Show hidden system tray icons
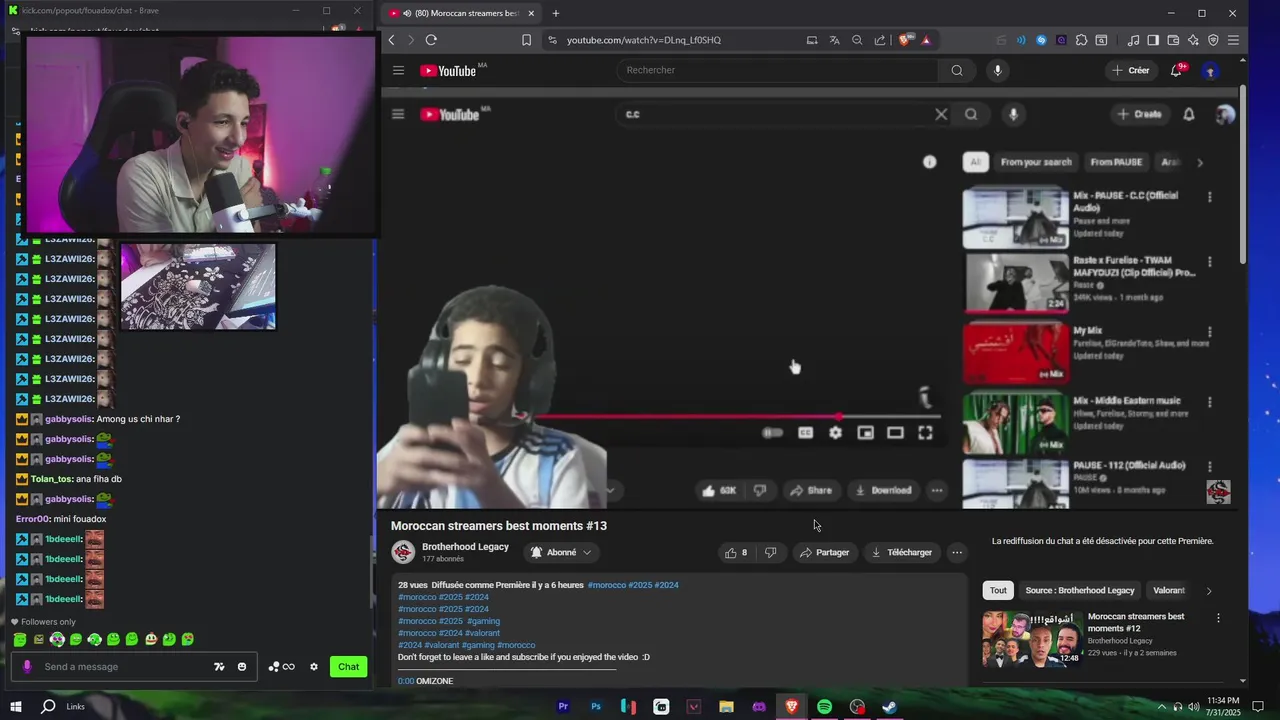1280x720 pixels. 1161,707
